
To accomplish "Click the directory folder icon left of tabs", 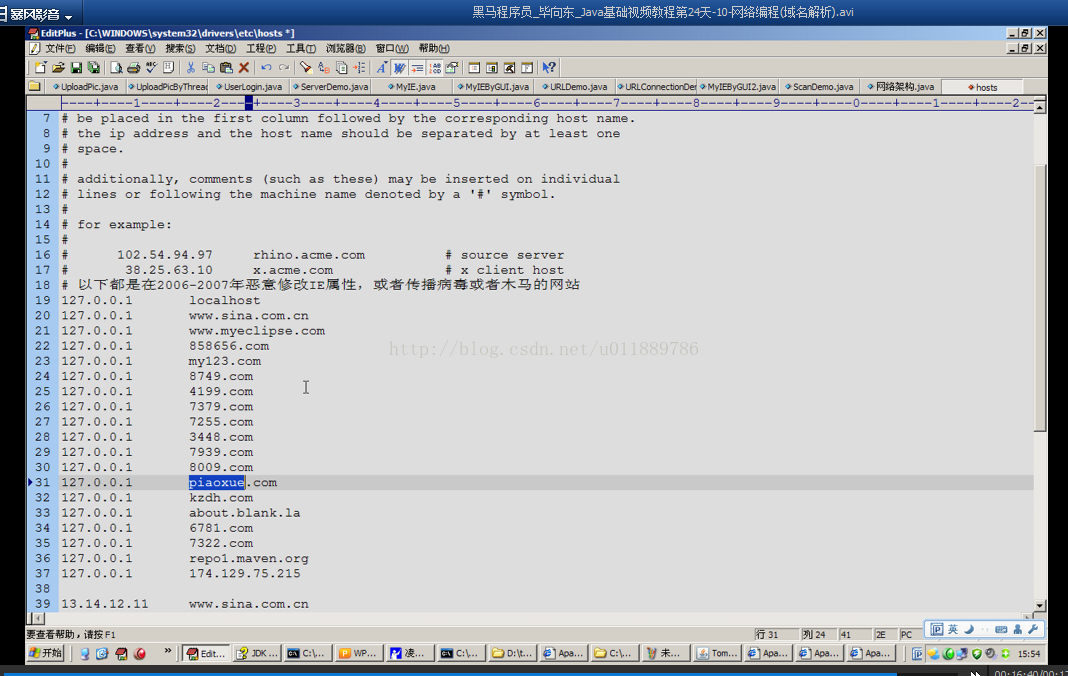I will (x=35, y=87).
